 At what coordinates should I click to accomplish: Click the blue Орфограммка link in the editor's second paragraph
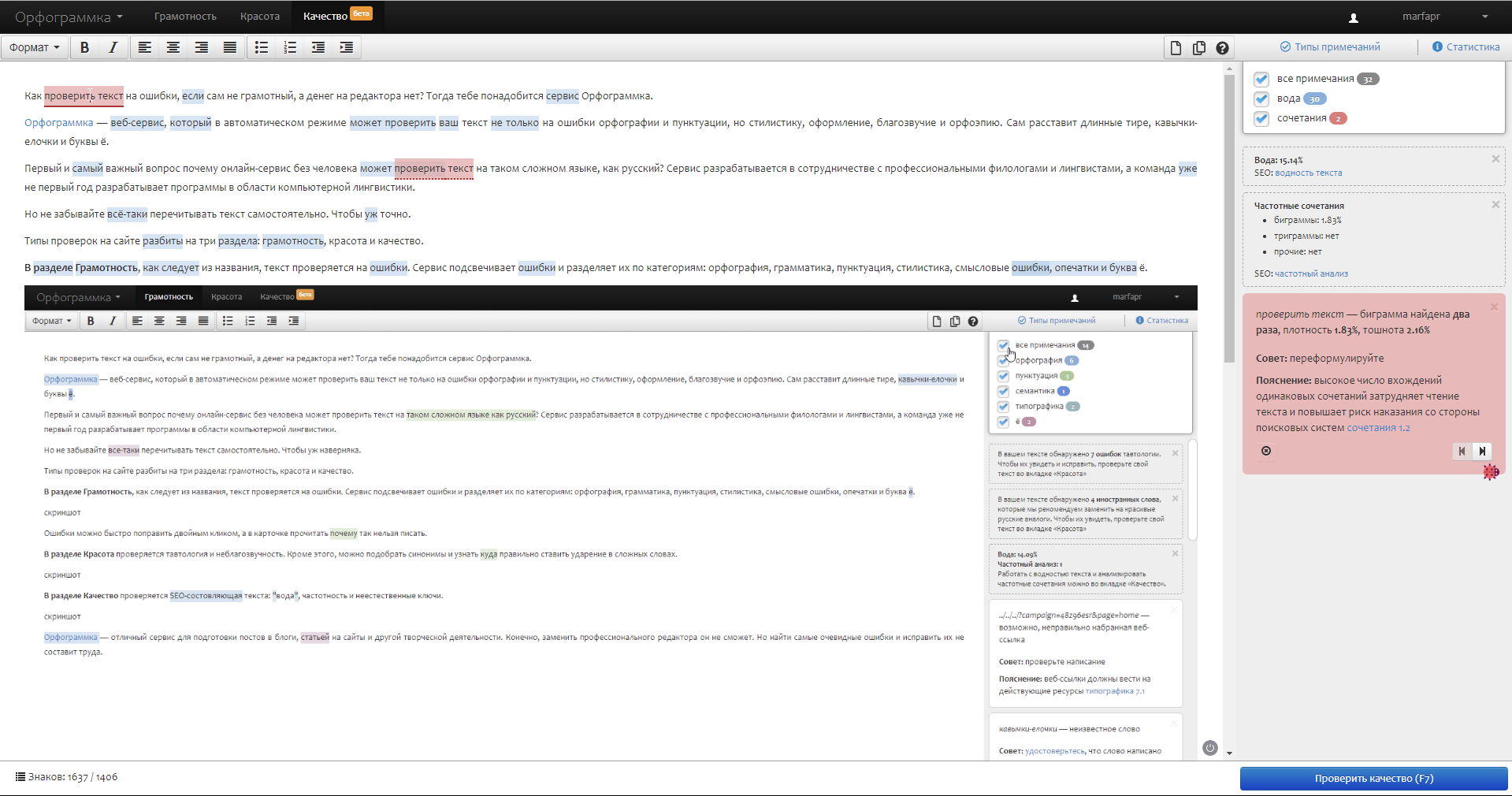[59, 123]
